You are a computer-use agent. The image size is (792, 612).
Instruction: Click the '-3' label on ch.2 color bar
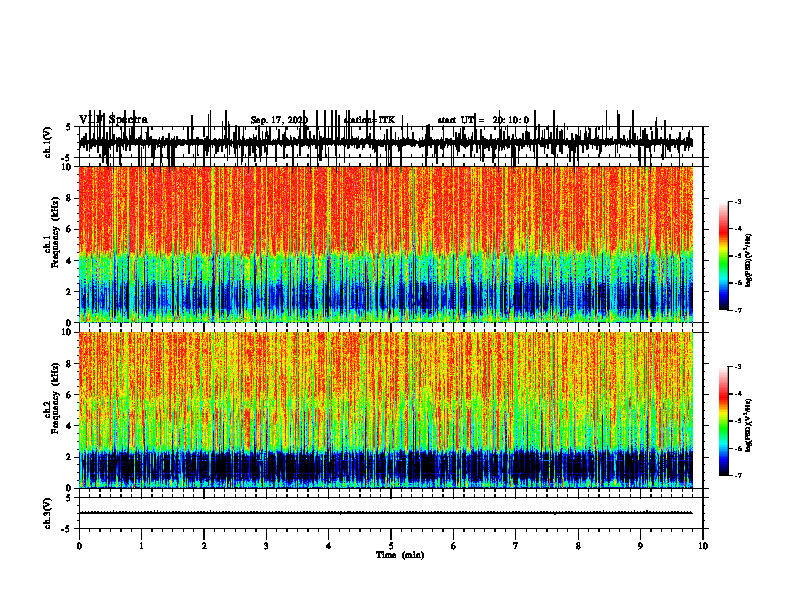737,367
